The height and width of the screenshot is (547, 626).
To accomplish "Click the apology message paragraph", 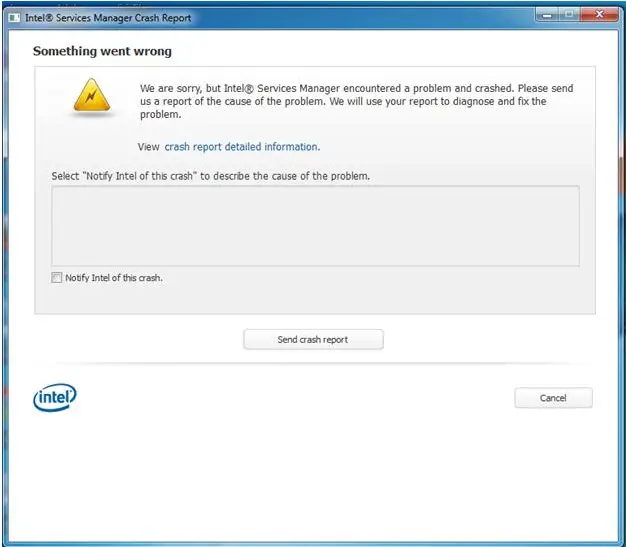I will point(357,101).
